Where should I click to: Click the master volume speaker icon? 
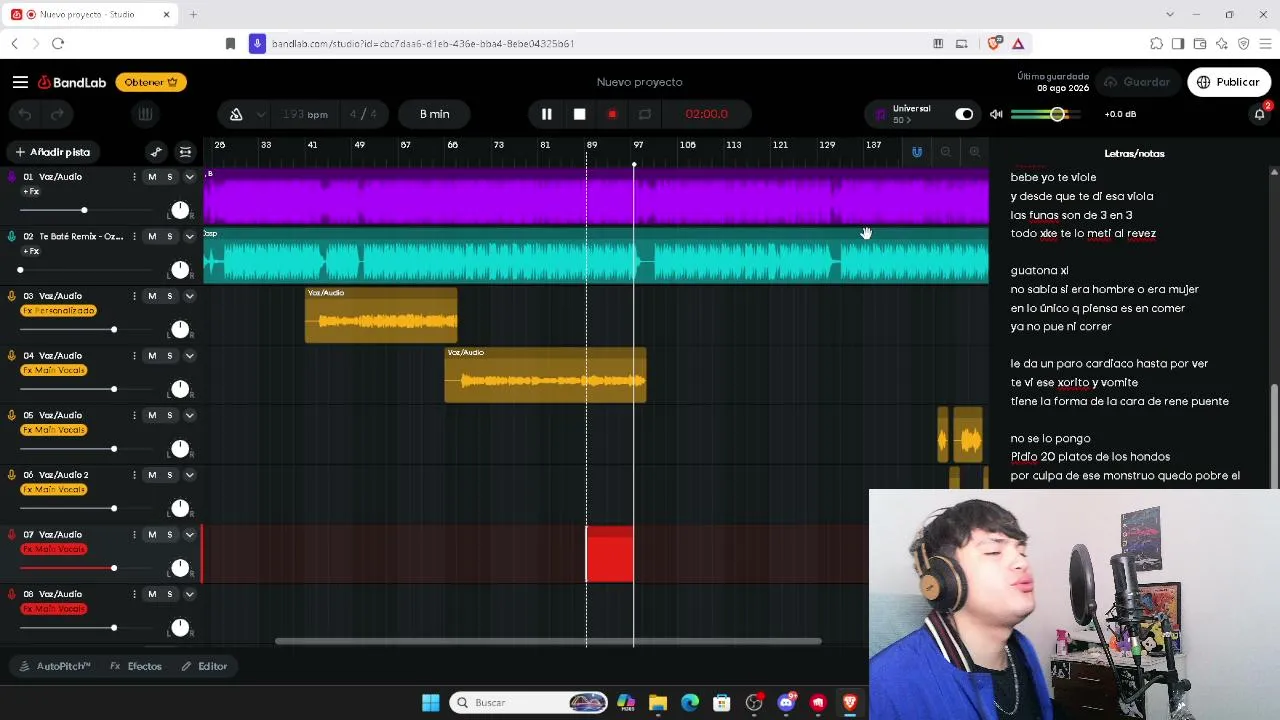[996, 114]
